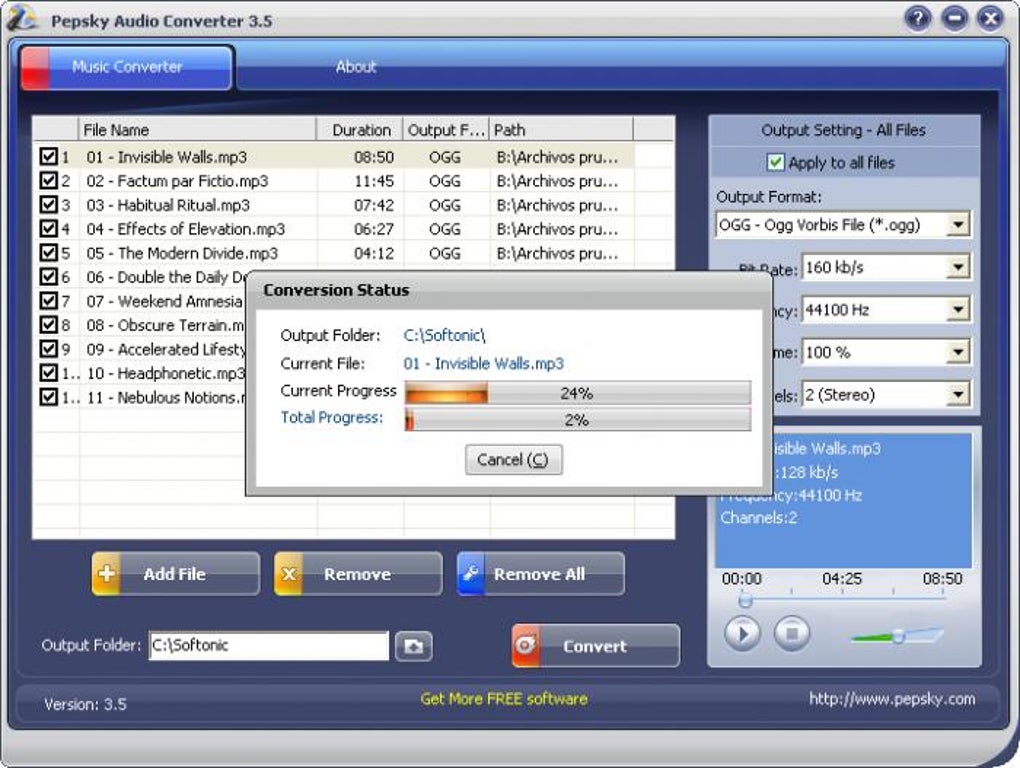Click the play button in the preview player
Viewport: 1020px width, 768px height.
click(x=742, y=632)
